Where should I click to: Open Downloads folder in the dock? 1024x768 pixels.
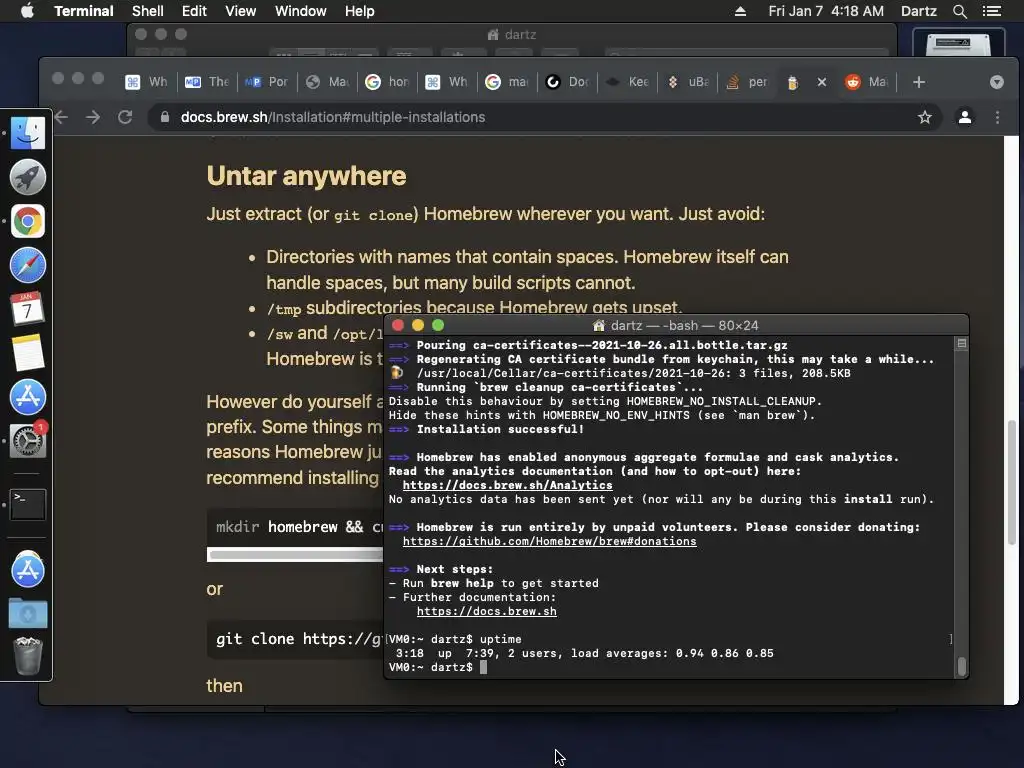click(27, 614)
